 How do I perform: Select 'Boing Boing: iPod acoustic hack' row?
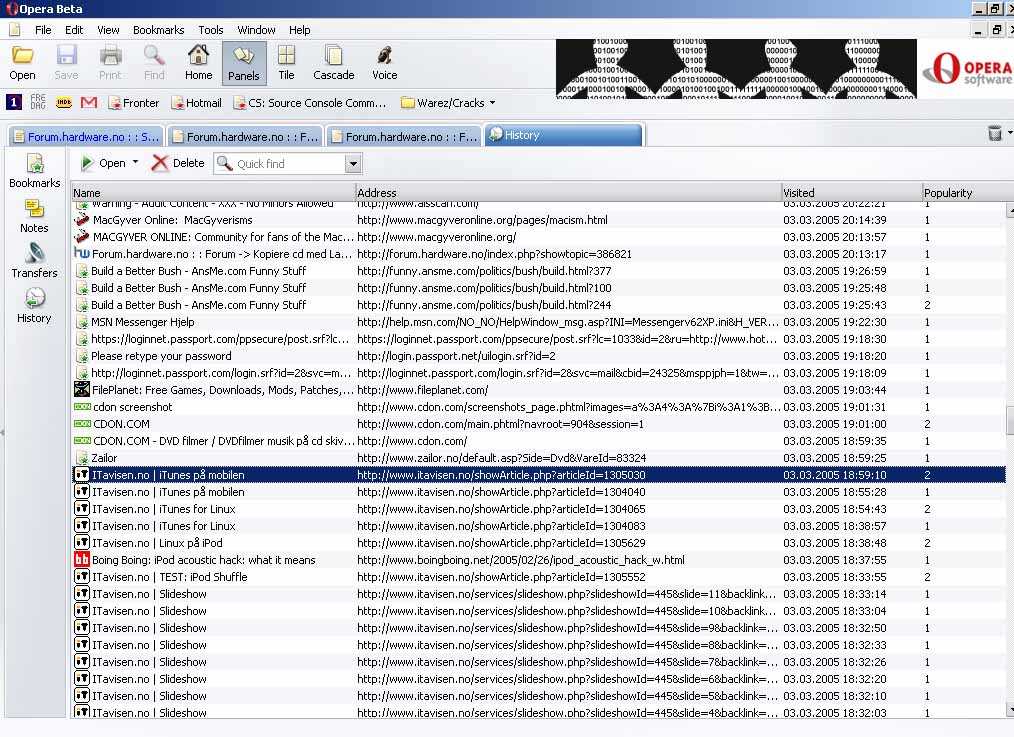pos(539,560)
